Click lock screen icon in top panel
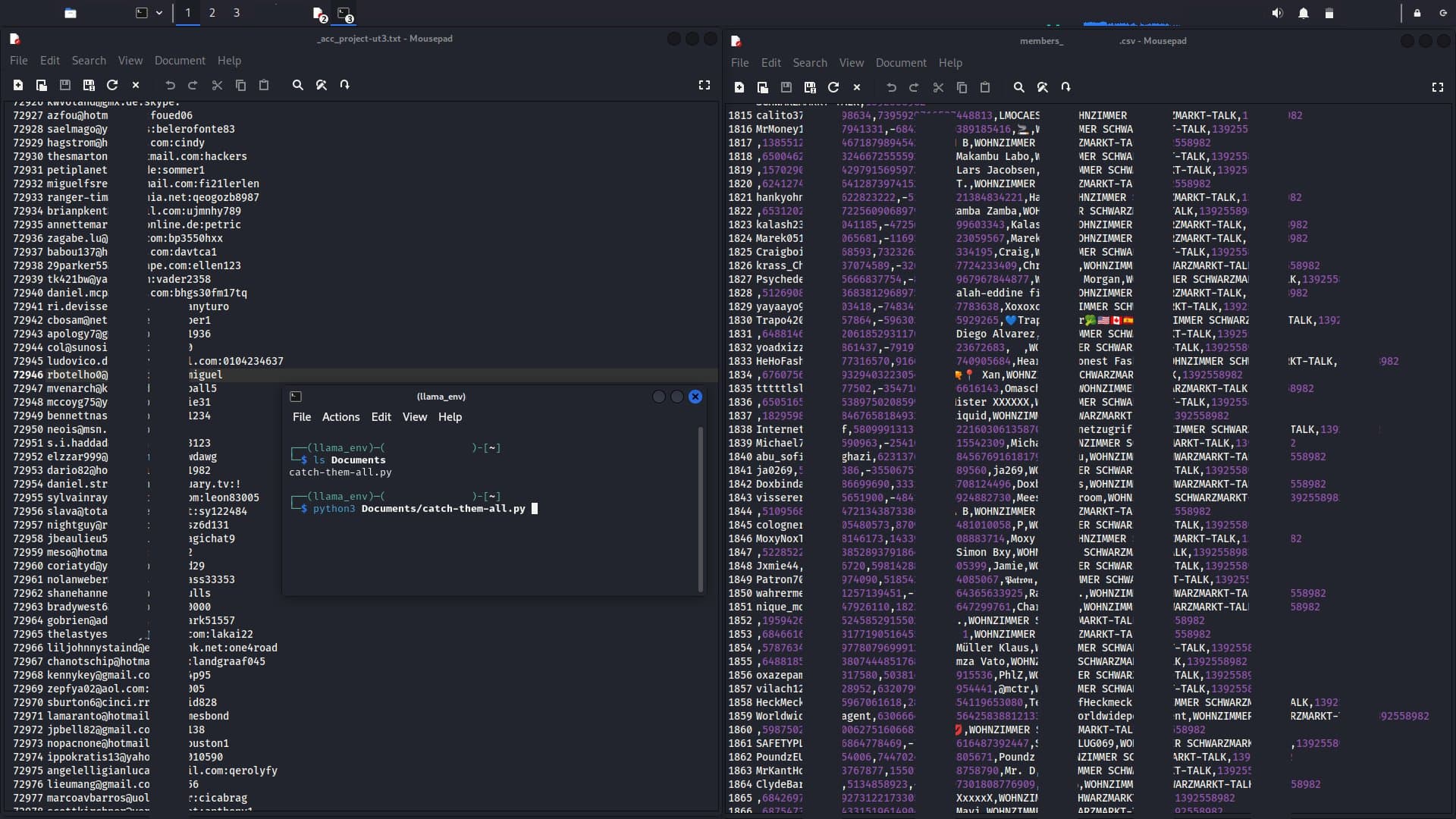 1417,13
